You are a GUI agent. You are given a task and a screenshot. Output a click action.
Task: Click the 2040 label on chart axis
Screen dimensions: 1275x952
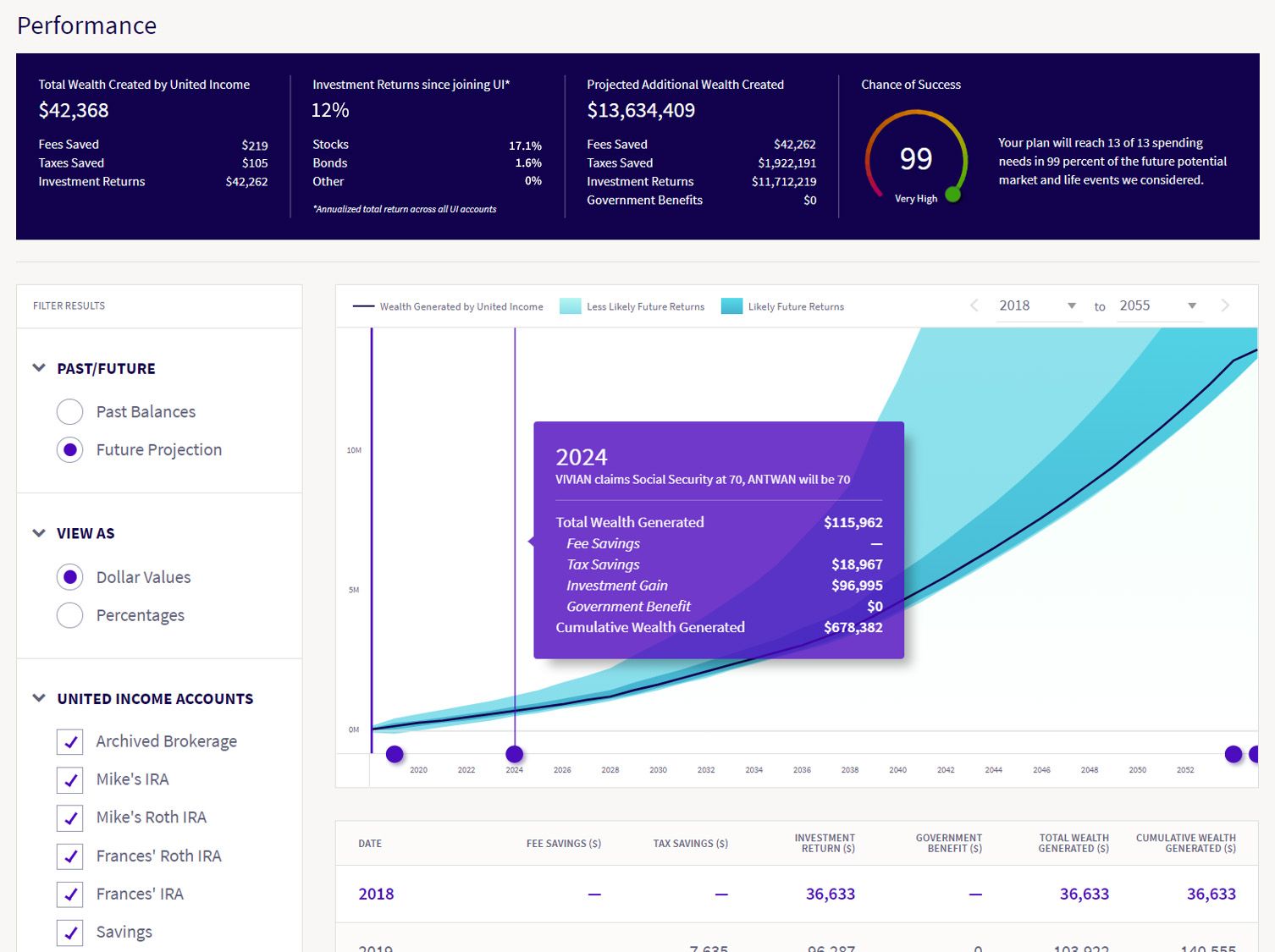[x=897, y=770]
